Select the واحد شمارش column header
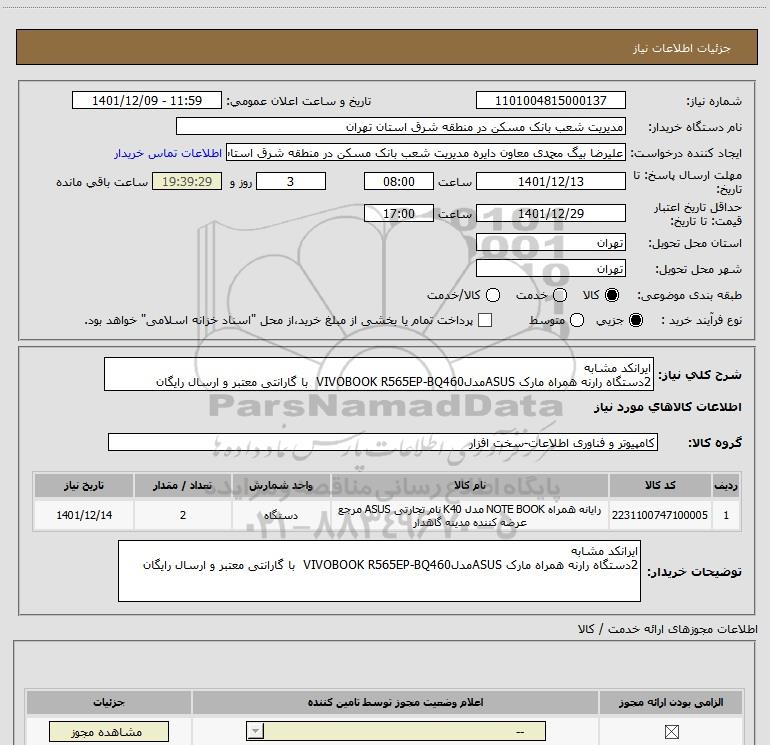 280,486
